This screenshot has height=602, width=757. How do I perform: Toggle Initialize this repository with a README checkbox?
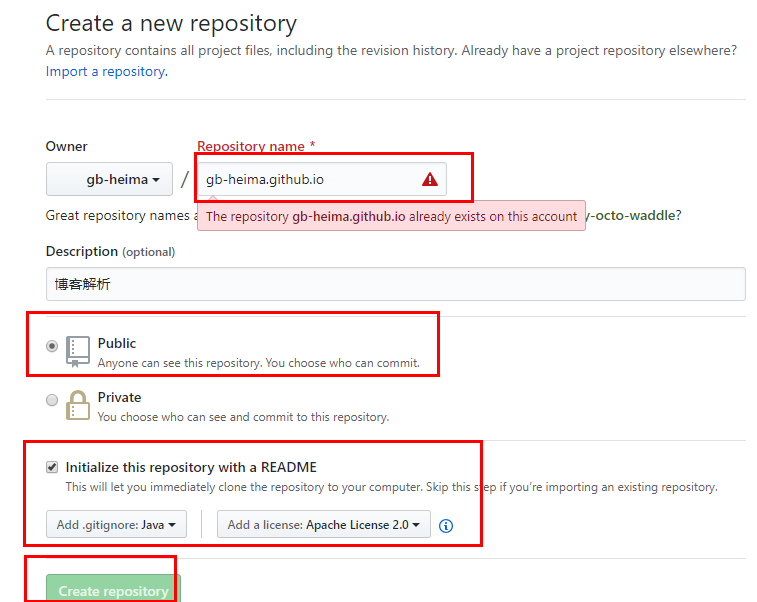52,467
